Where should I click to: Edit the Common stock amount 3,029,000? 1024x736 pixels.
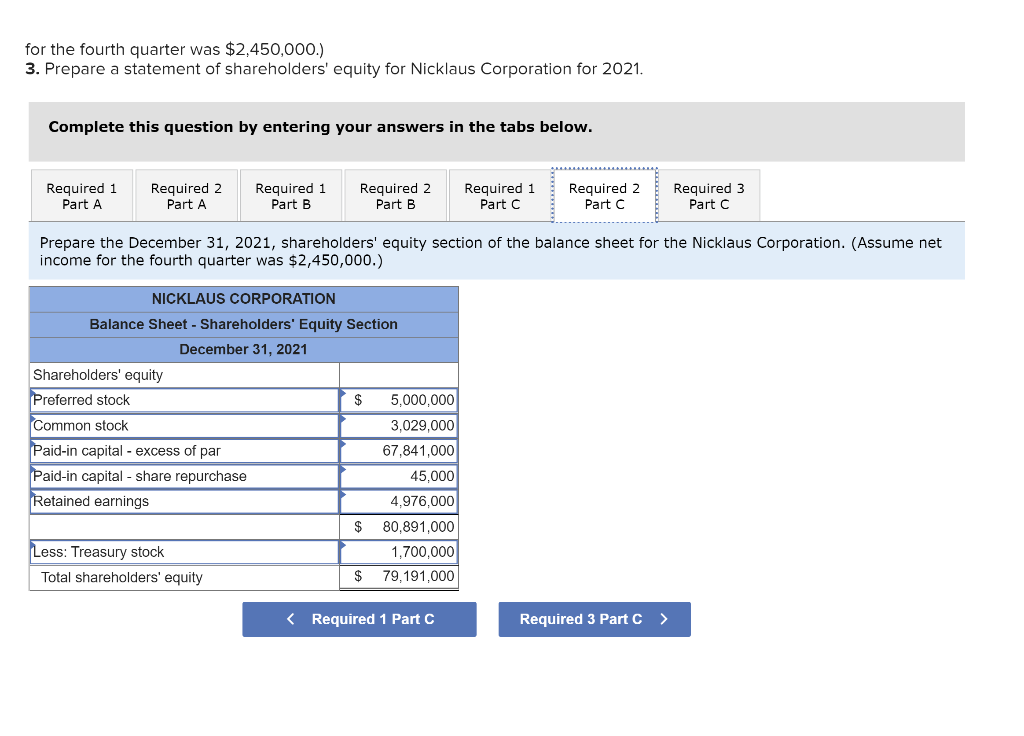click(399, 426)
